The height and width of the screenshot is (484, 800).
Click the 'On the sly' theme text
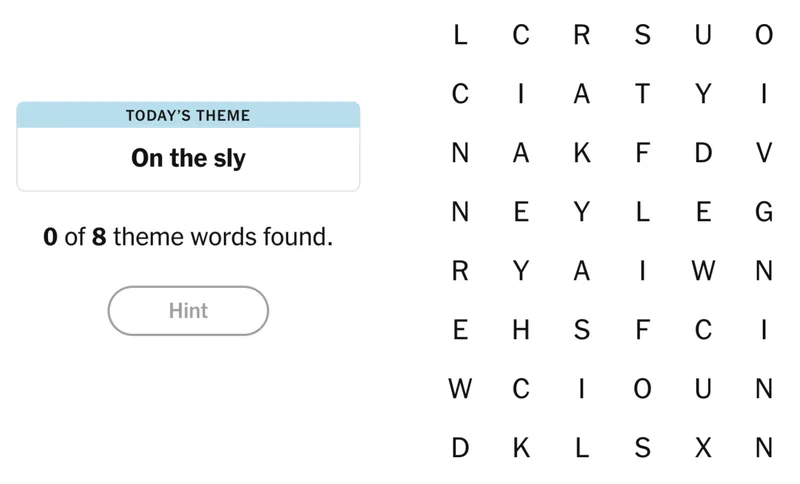click(x=188, y=158)
